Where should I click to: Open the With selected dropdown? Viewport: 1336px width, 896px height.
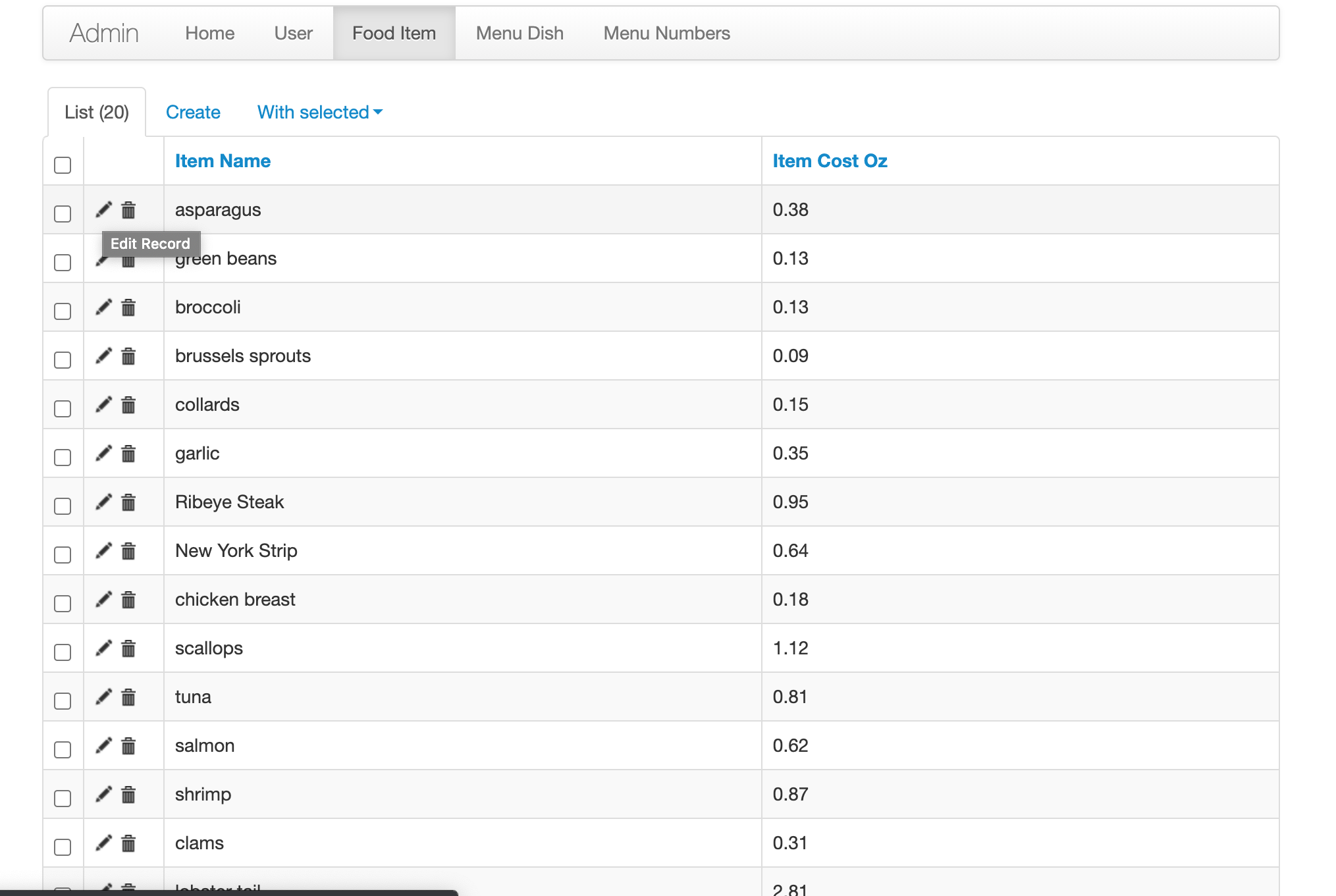coord(319,113)
